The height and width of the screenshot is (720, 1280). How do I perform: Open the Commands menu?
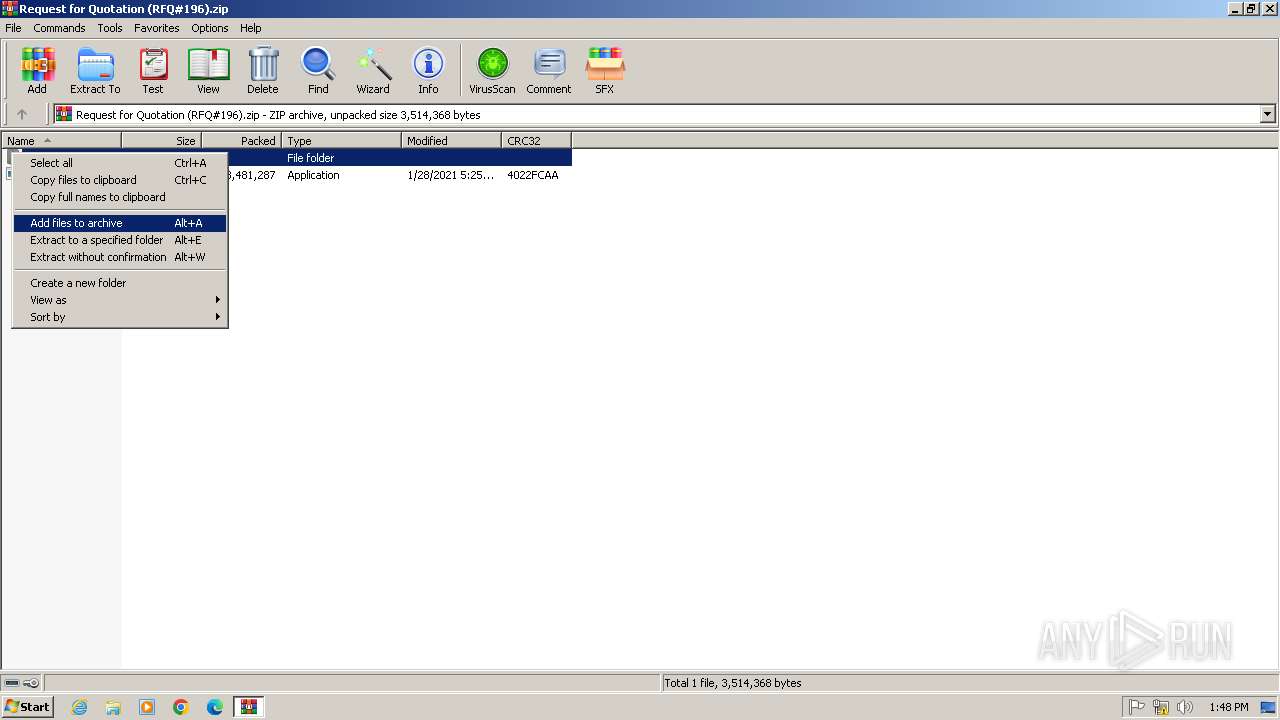click(59, 28)
